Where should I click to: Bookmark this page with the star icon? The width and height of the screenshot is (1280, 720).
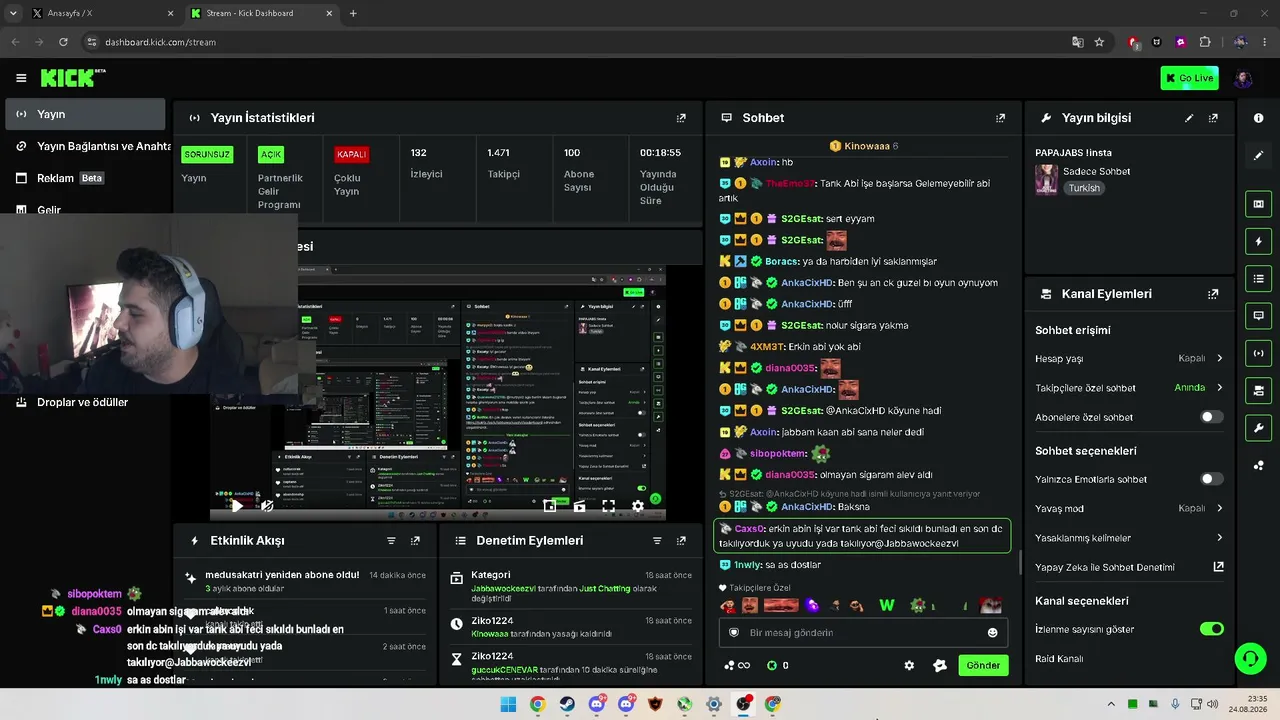point(1099,42)
